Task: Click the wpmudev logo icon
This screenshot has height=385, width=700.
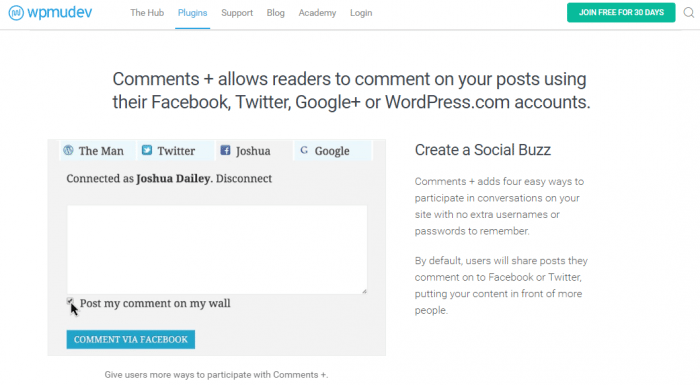Action: (x=16, y=13)
